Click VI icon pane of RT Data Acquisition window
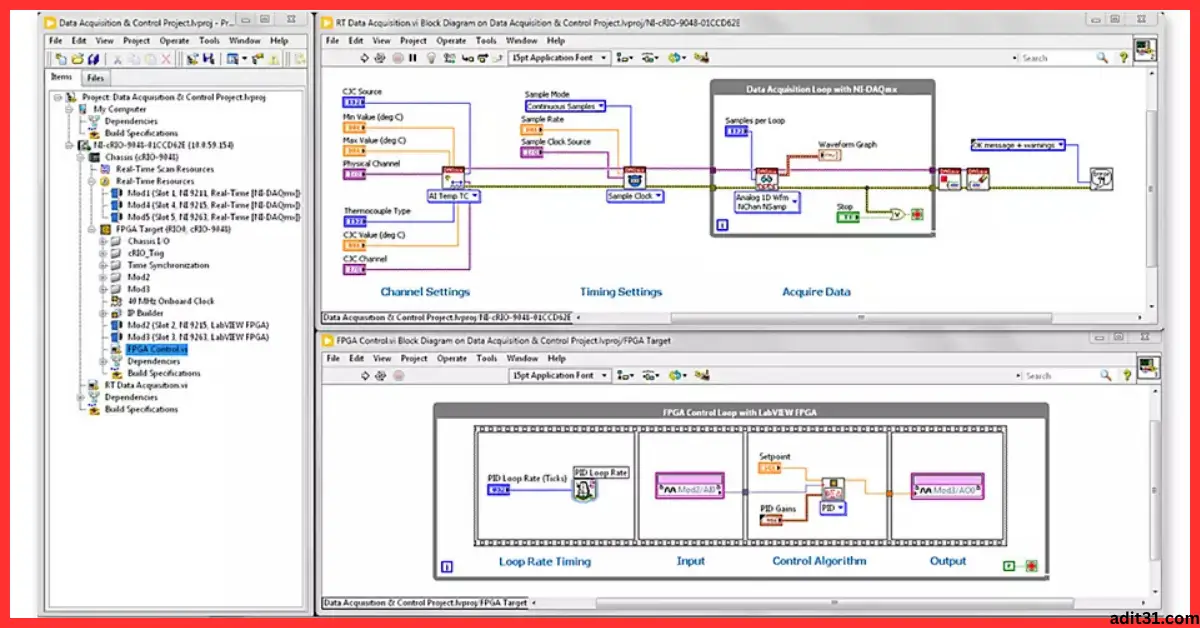Viewport: 1200px width, 628px height. click(1144, 50)
